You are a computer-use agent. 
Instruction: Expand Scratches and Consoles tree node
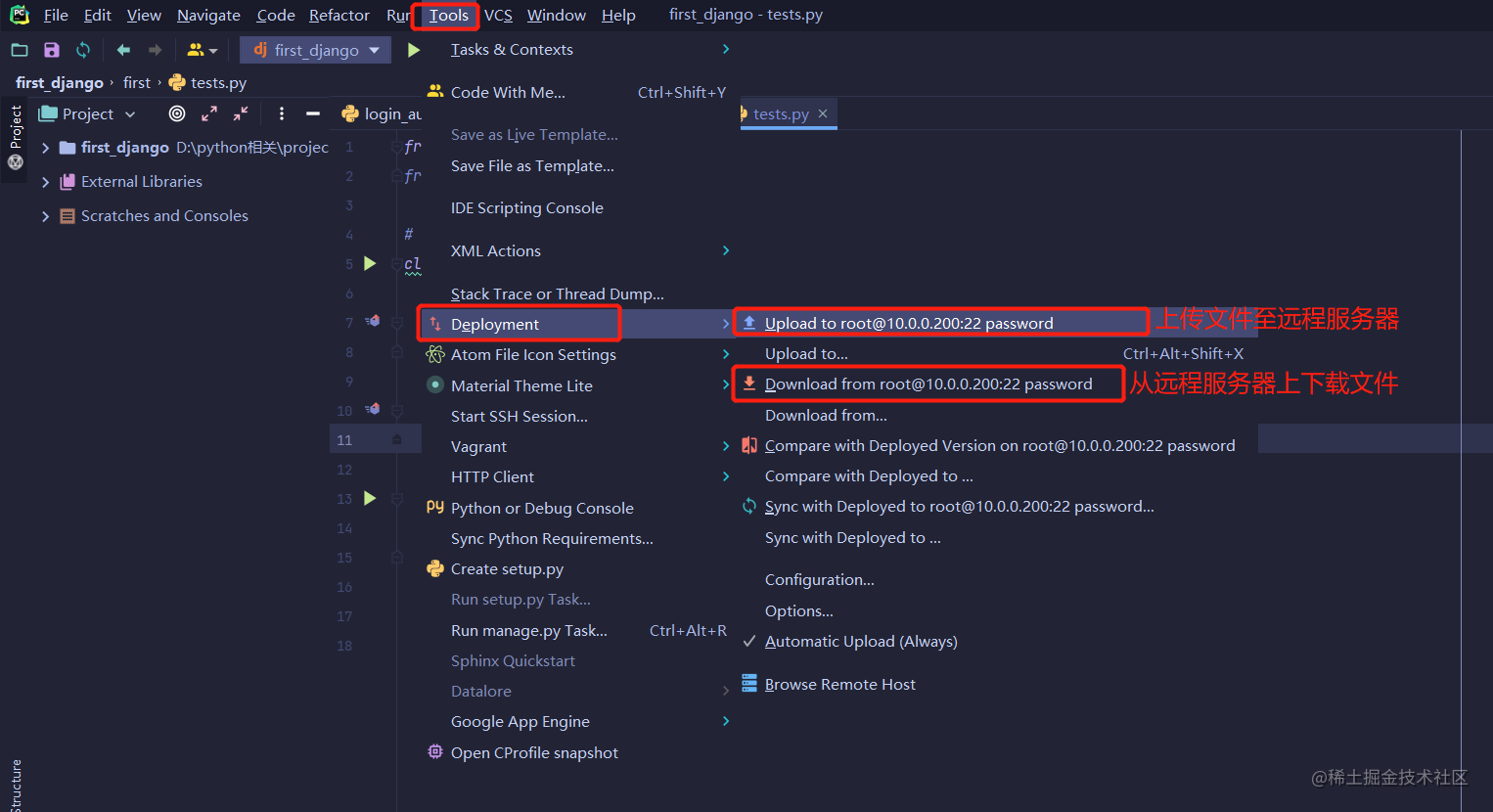45,216
